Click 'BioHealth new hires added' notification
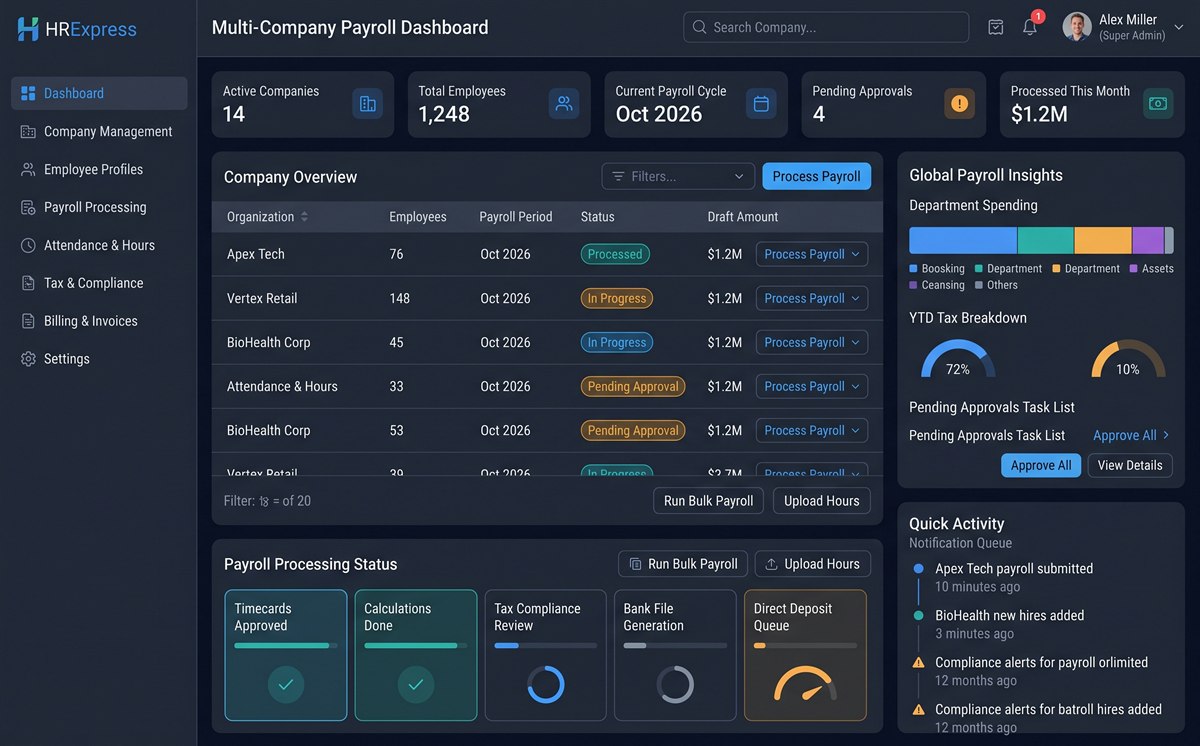This screenshot has height=746, width=1200. click(1010, 615)
